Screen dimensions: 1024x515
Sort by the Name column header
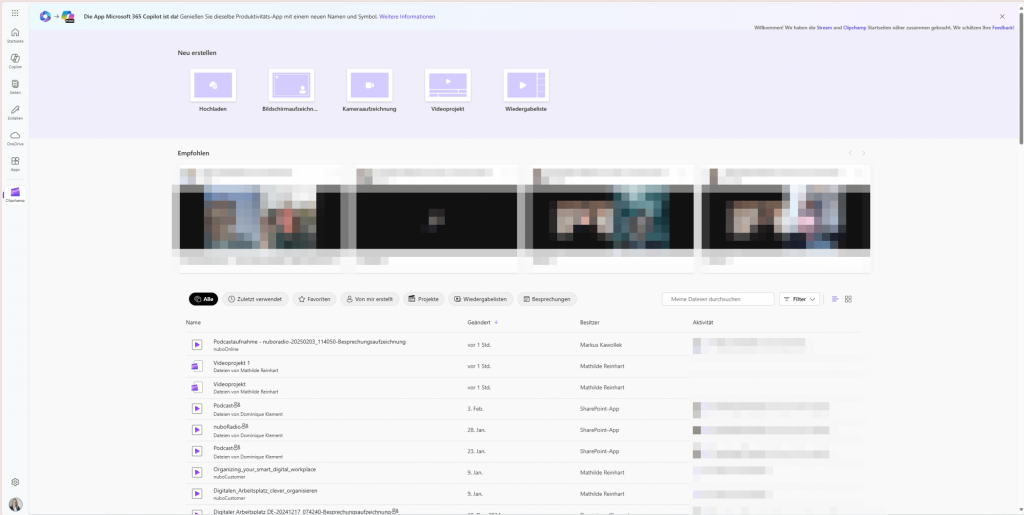click(x=193, y=322)
